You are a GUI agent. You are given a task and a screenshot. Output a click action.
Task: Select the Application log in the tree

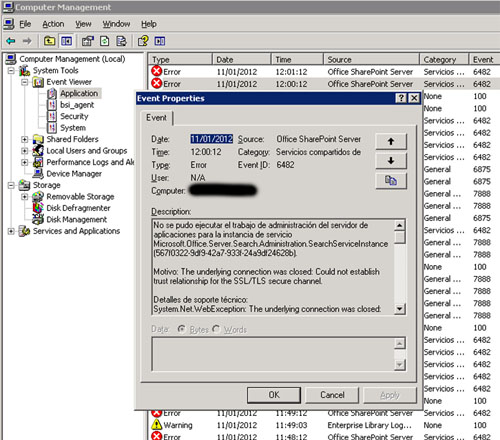click(79, 93)
